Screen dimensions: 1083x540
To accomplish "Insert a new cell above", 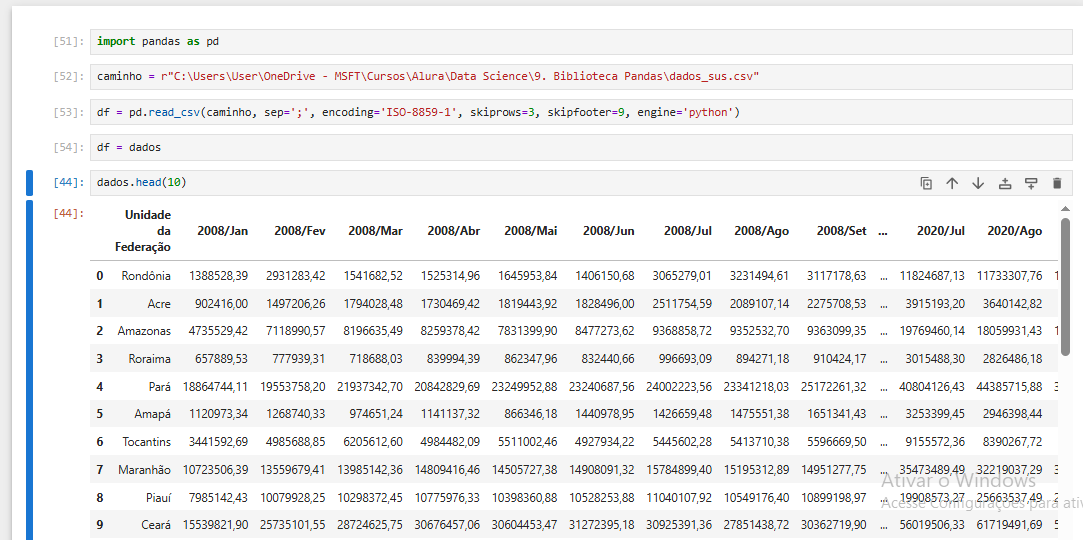I will point(1005,183).
